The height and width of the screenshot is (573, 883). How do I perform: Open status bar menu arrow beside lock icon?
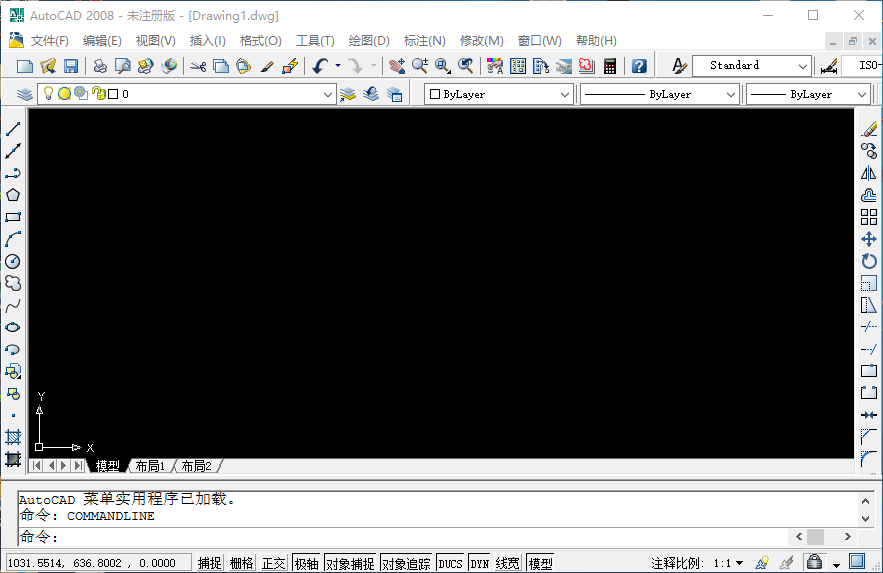(836, 565)
